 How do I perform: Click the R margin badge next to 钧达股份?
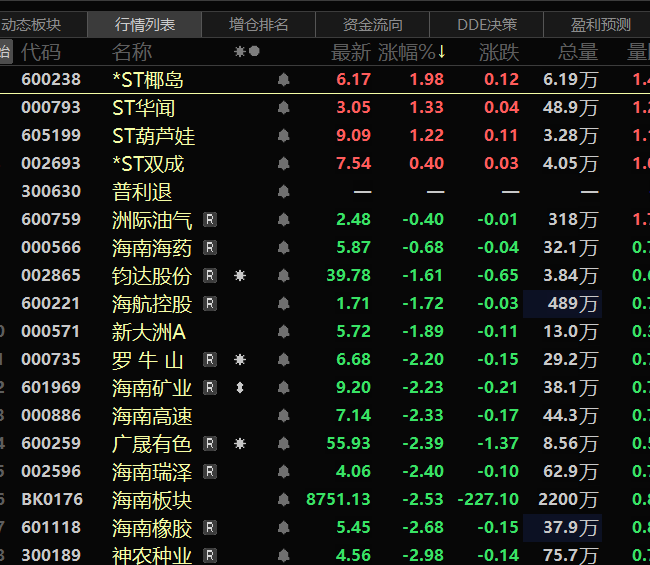click(x=210, y=276)
